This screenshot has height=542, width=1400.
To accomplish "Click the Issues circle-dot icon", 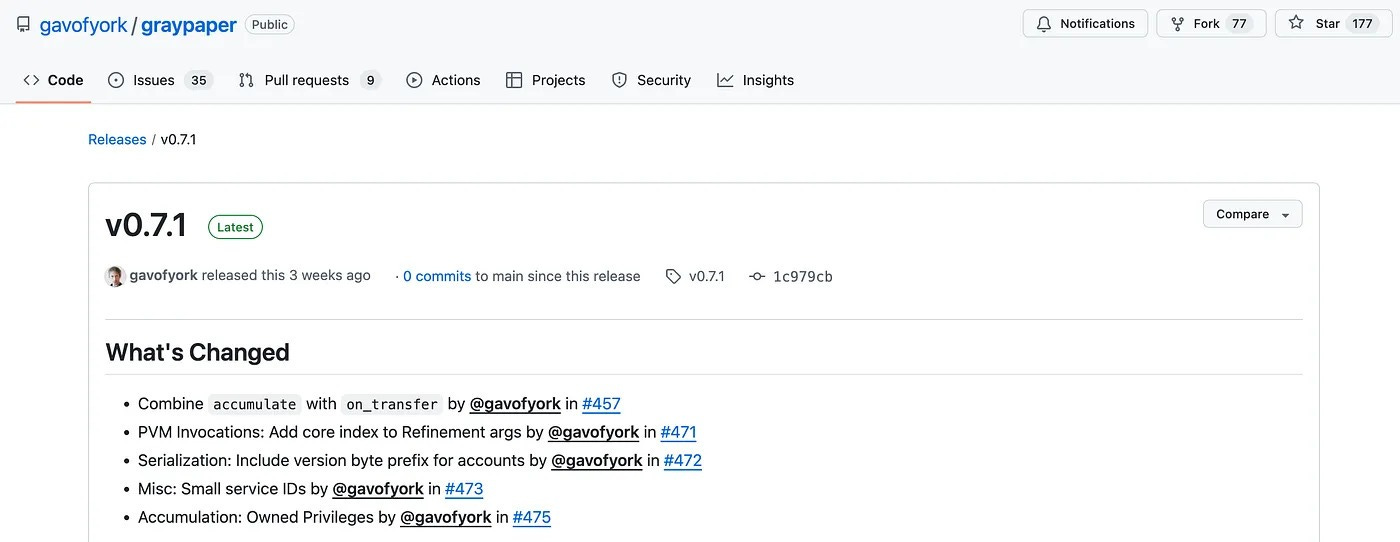I will [116, 80].
